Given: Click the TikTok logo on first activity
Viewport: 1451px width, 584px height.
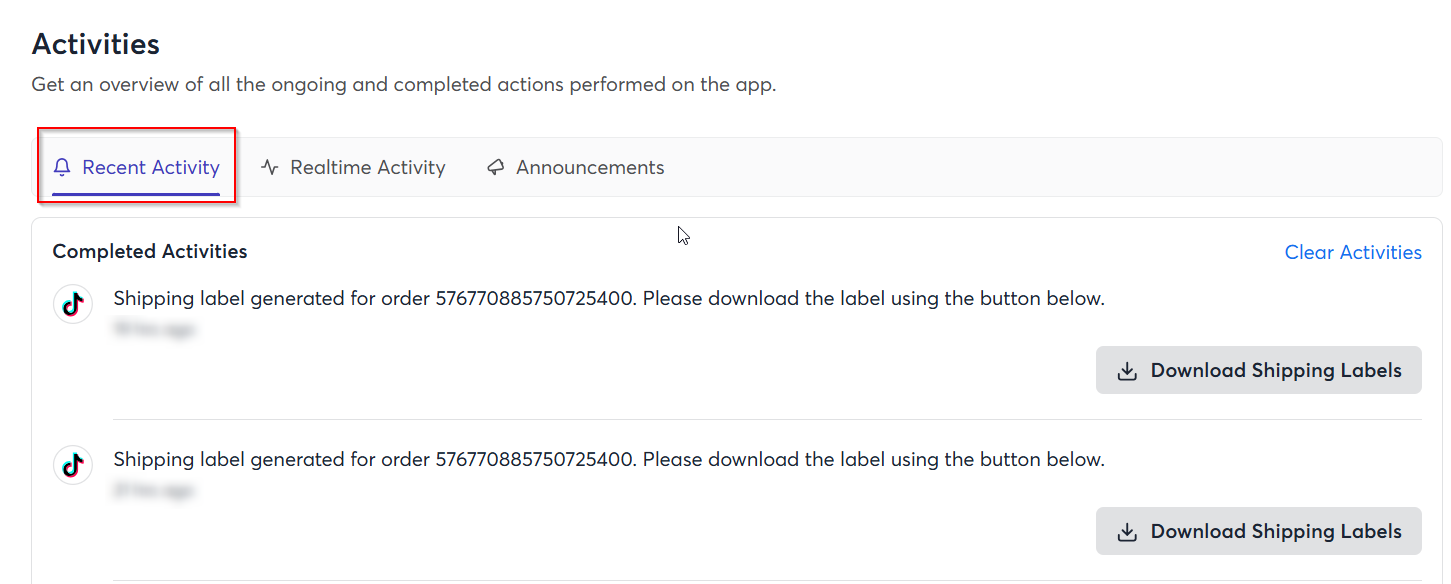Looking at the screenshot, I should coord(72,305).
